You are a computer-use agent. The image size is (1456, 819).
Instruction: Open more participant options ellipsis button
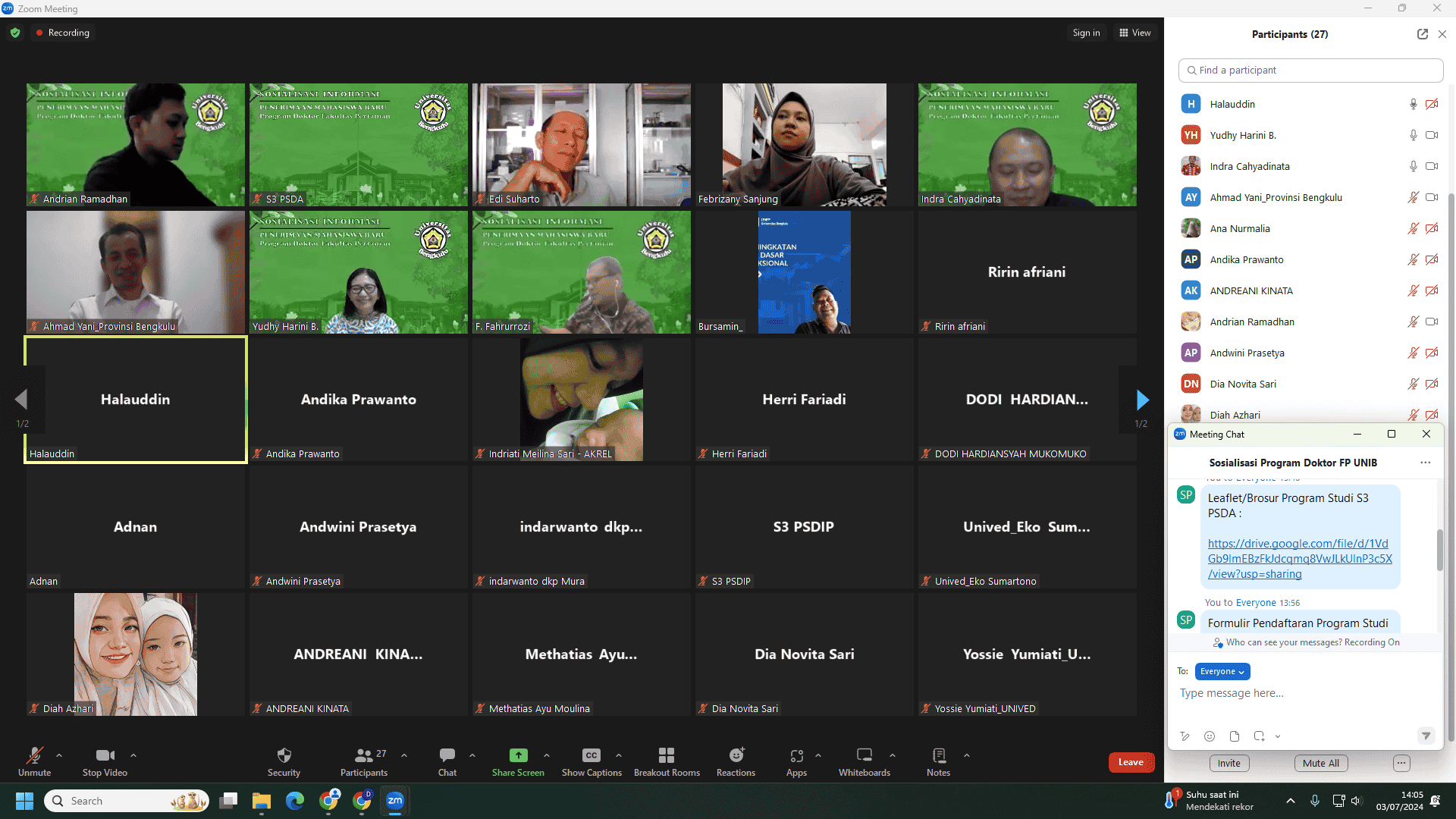point(1401,763)
